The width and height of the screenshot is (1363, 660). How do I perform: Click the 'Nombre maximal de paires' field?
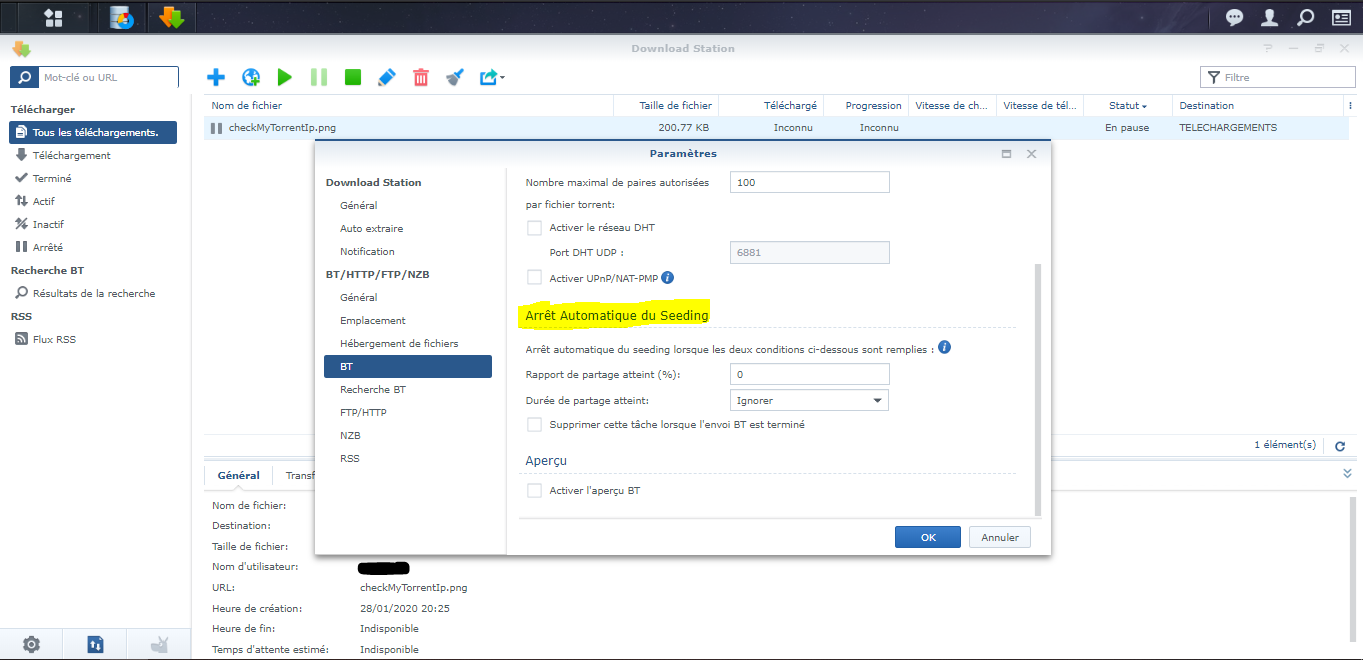[x=810, y=182]
